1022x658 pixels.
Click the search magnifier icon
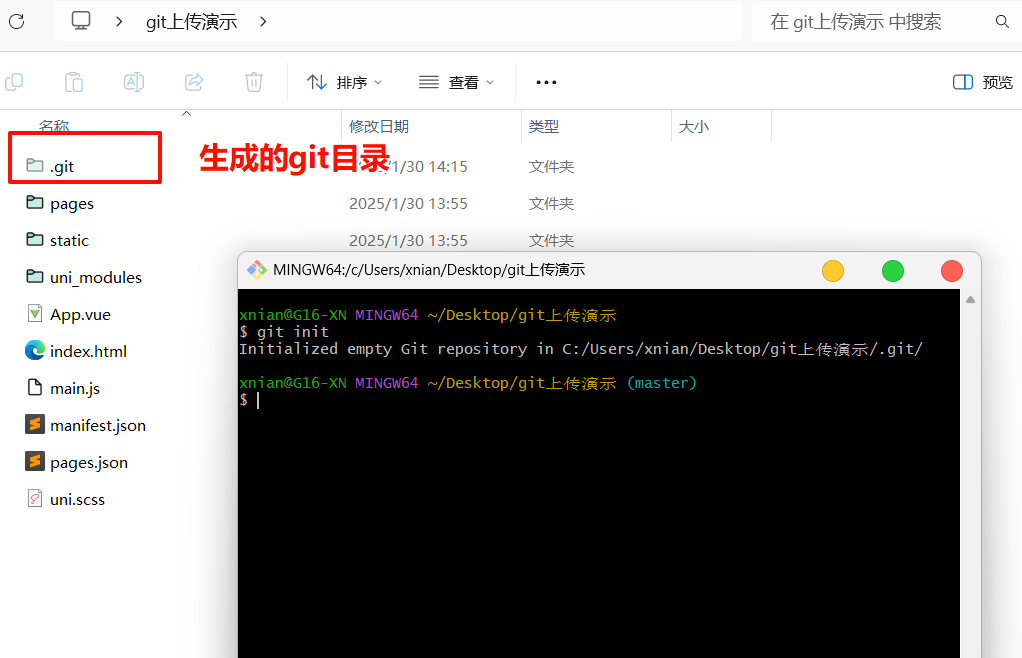point(1002,21)
